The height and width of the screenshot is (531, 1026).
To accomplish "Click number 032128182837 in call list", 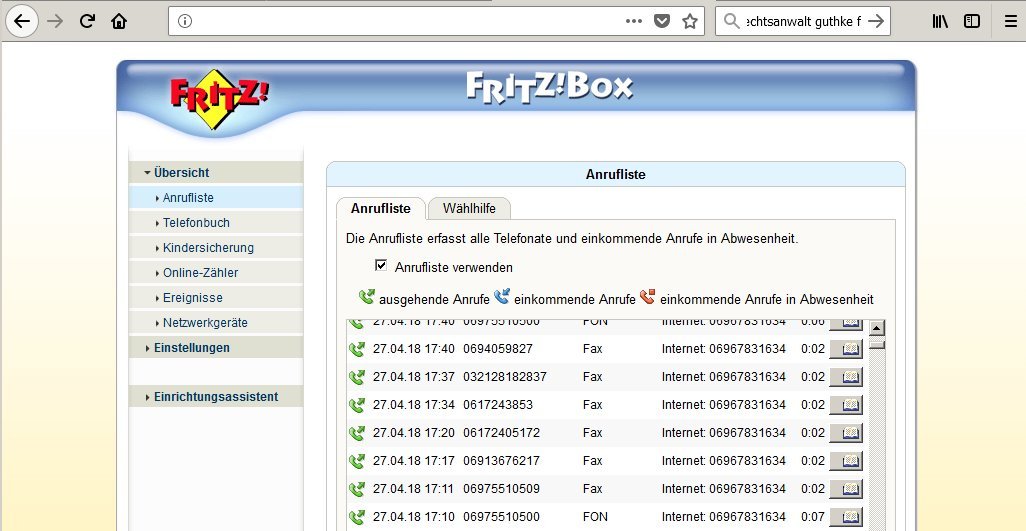I will point(504,377).
